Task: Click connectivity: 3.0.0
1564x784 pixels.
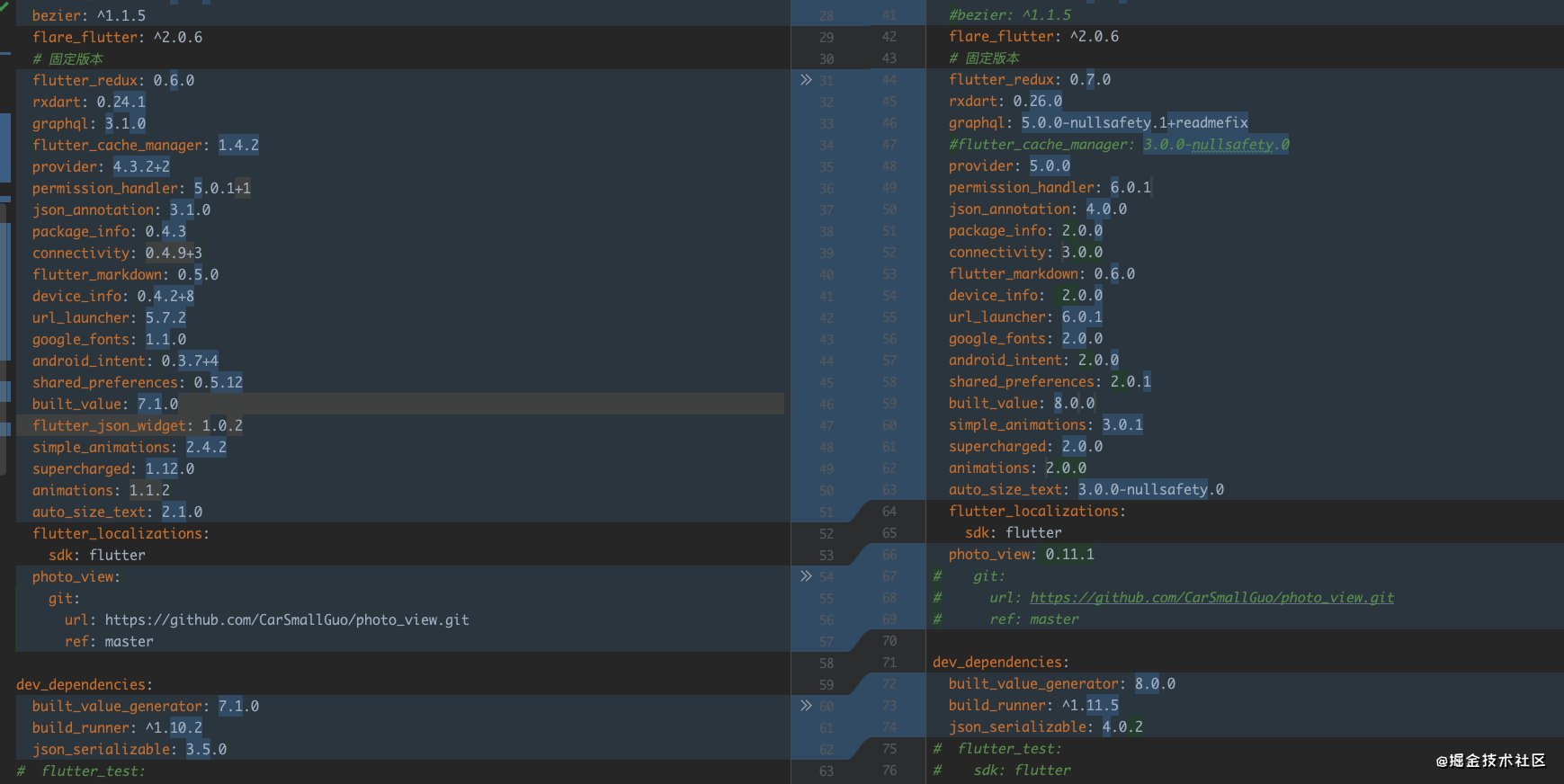Action: (1025, 252)
